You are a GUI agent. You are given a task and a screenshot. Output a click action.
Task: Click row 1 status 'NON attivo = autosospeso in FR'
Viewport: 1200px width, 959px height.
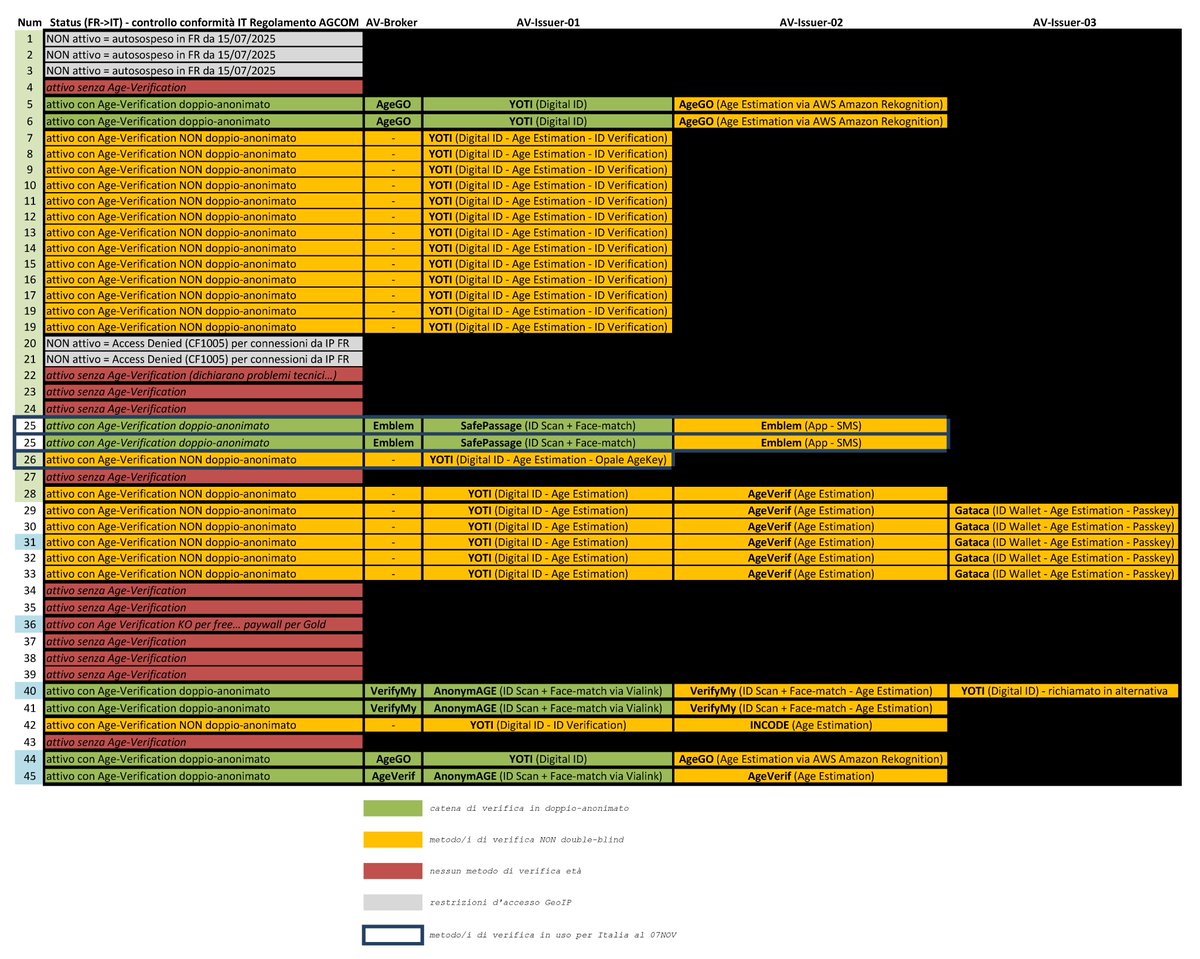click(203, 40)
